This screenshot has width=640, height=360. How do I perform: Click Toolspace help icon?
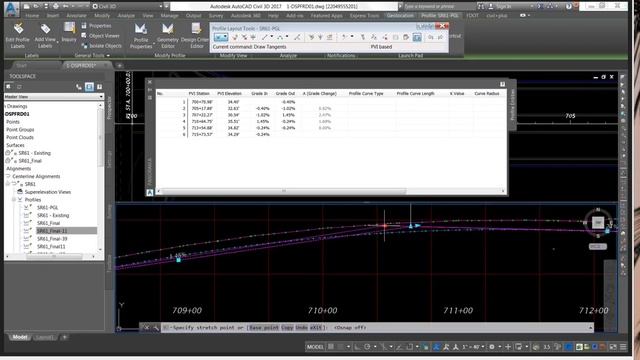pos(99,87)
